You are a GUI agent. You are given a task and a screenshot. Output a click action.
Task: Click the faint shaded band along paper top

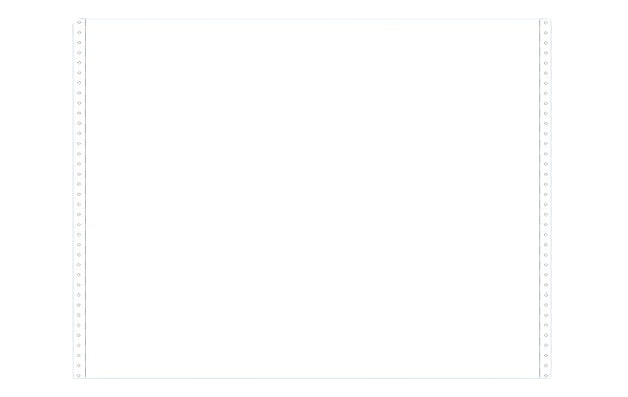tap(312, 24)
